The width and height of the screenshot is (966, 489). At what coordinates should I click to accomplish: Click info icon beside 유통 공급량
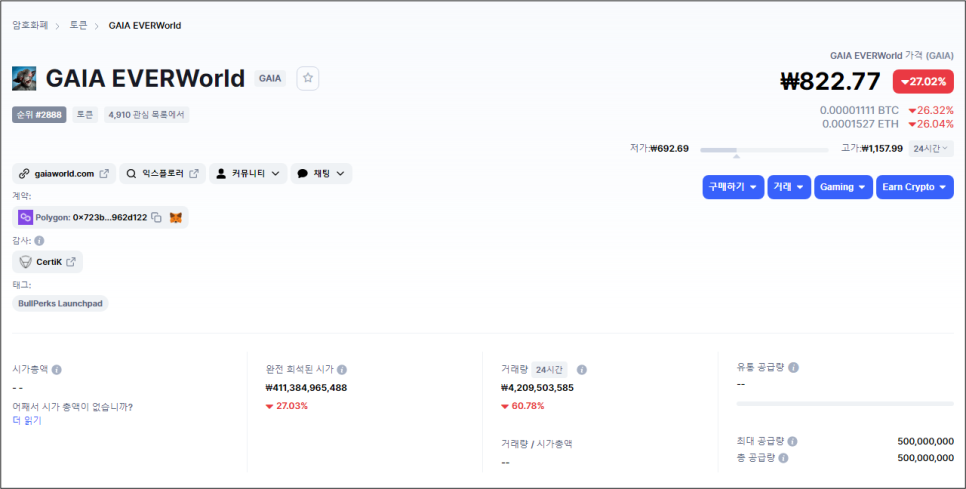794,367
